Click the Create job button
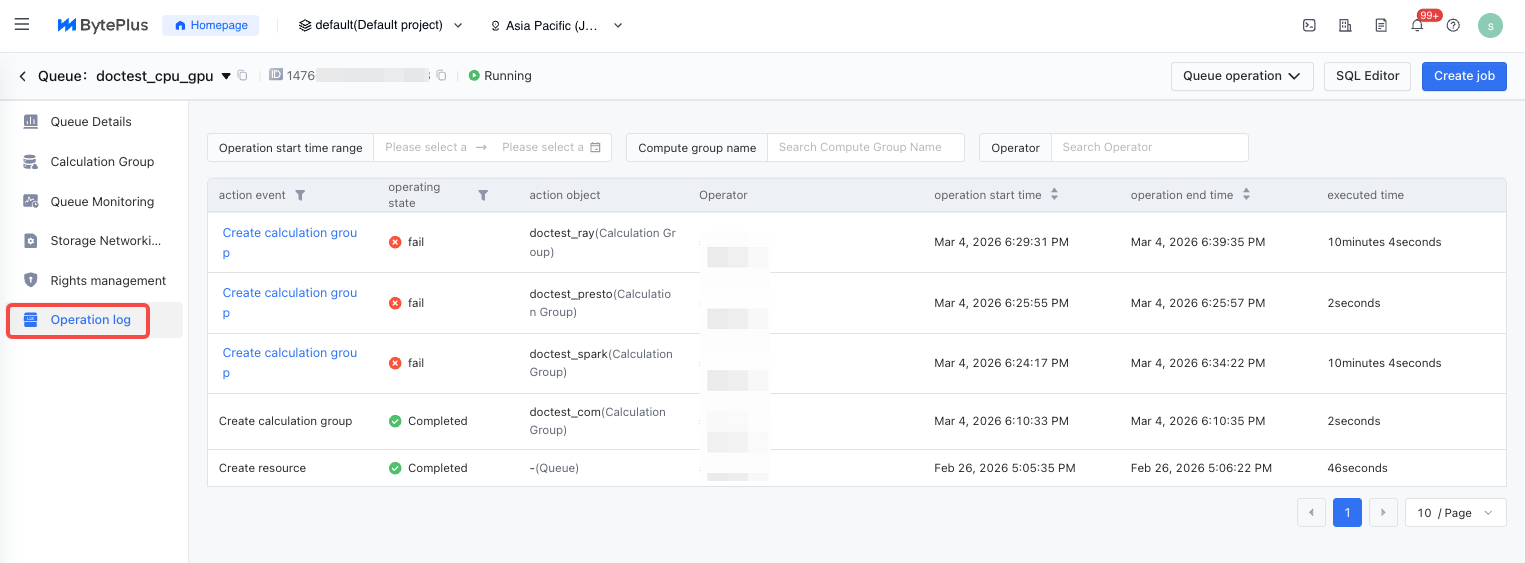1525x563 pixels. point(1463,76)
